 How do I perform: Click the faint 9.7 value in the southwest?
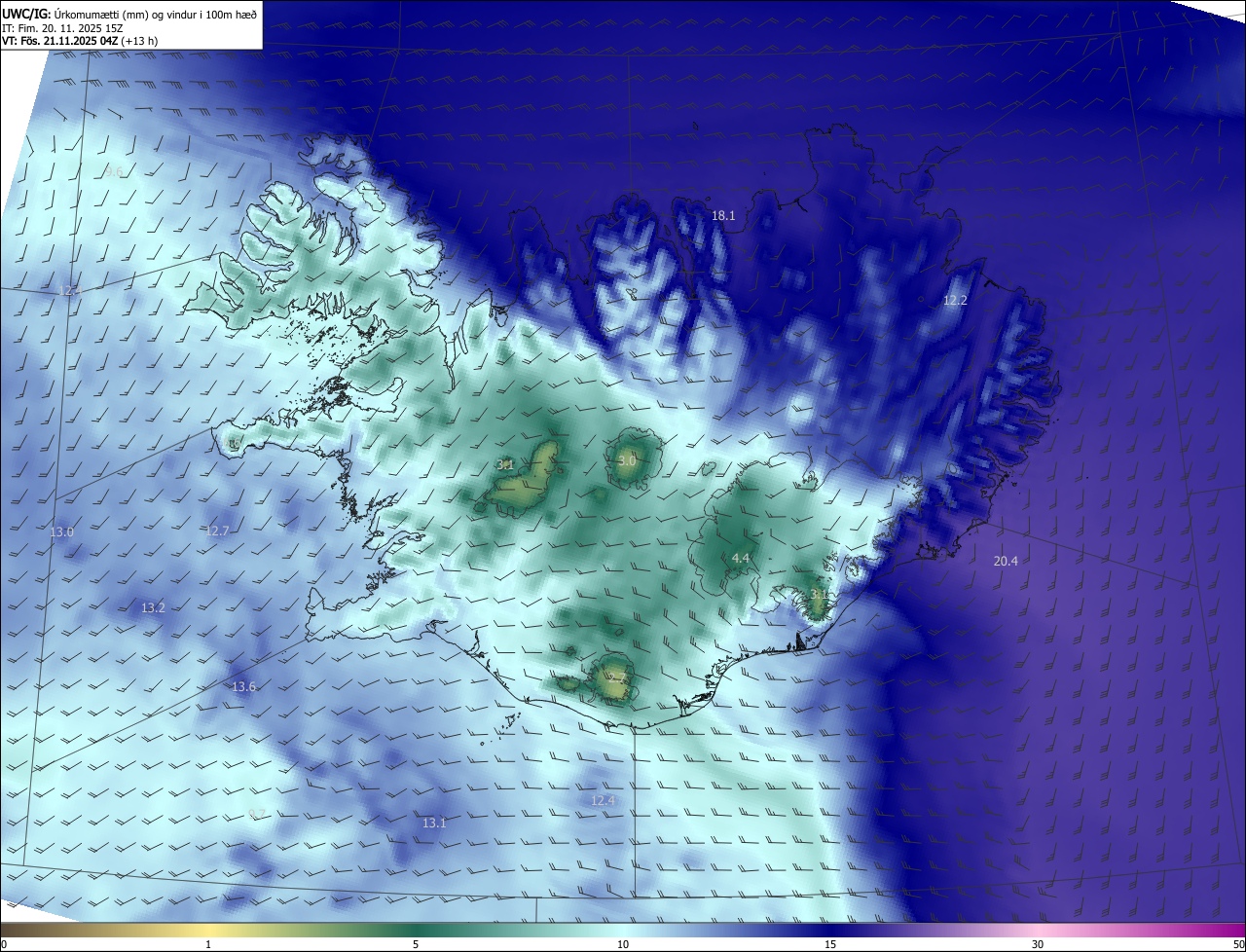[x=257, y=813]
